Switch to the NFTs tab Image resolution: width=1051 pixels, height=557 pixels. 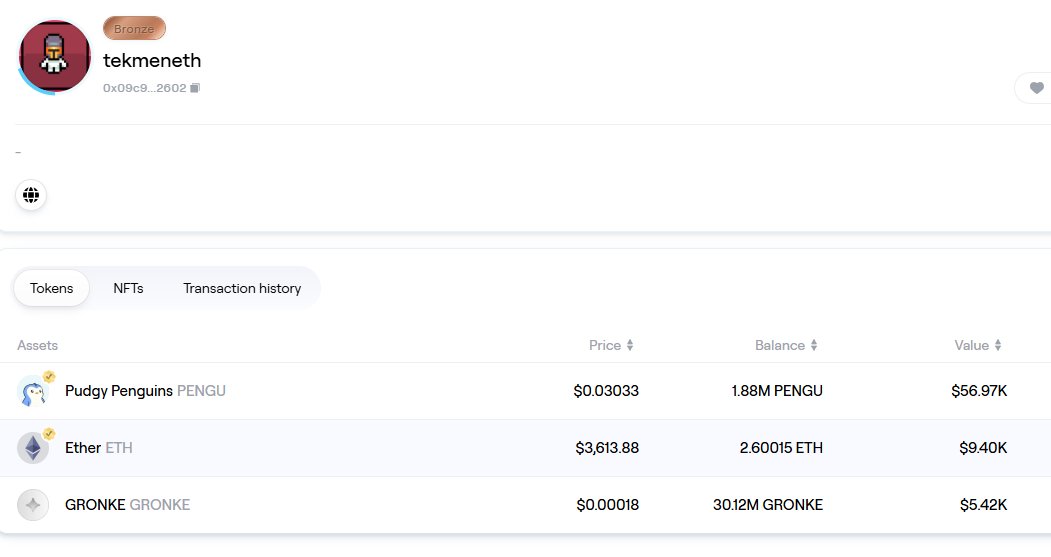pyautogui.click(x=128, y=288)
